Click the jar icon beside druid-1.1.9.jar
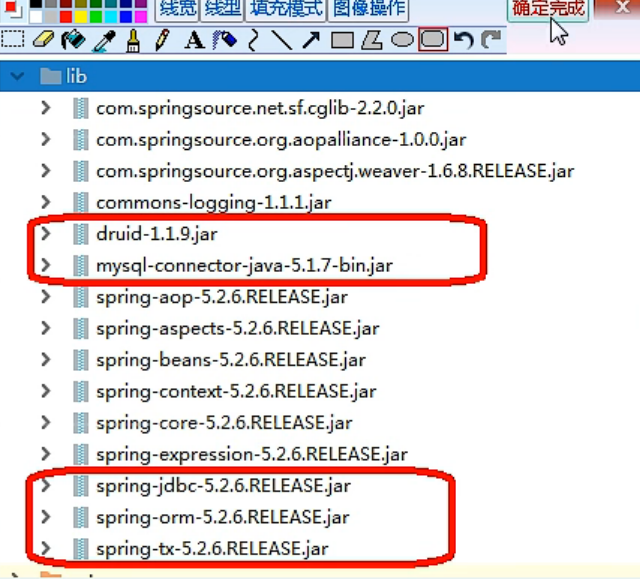Screen dimensions: 640x579 tap(80, 234)
